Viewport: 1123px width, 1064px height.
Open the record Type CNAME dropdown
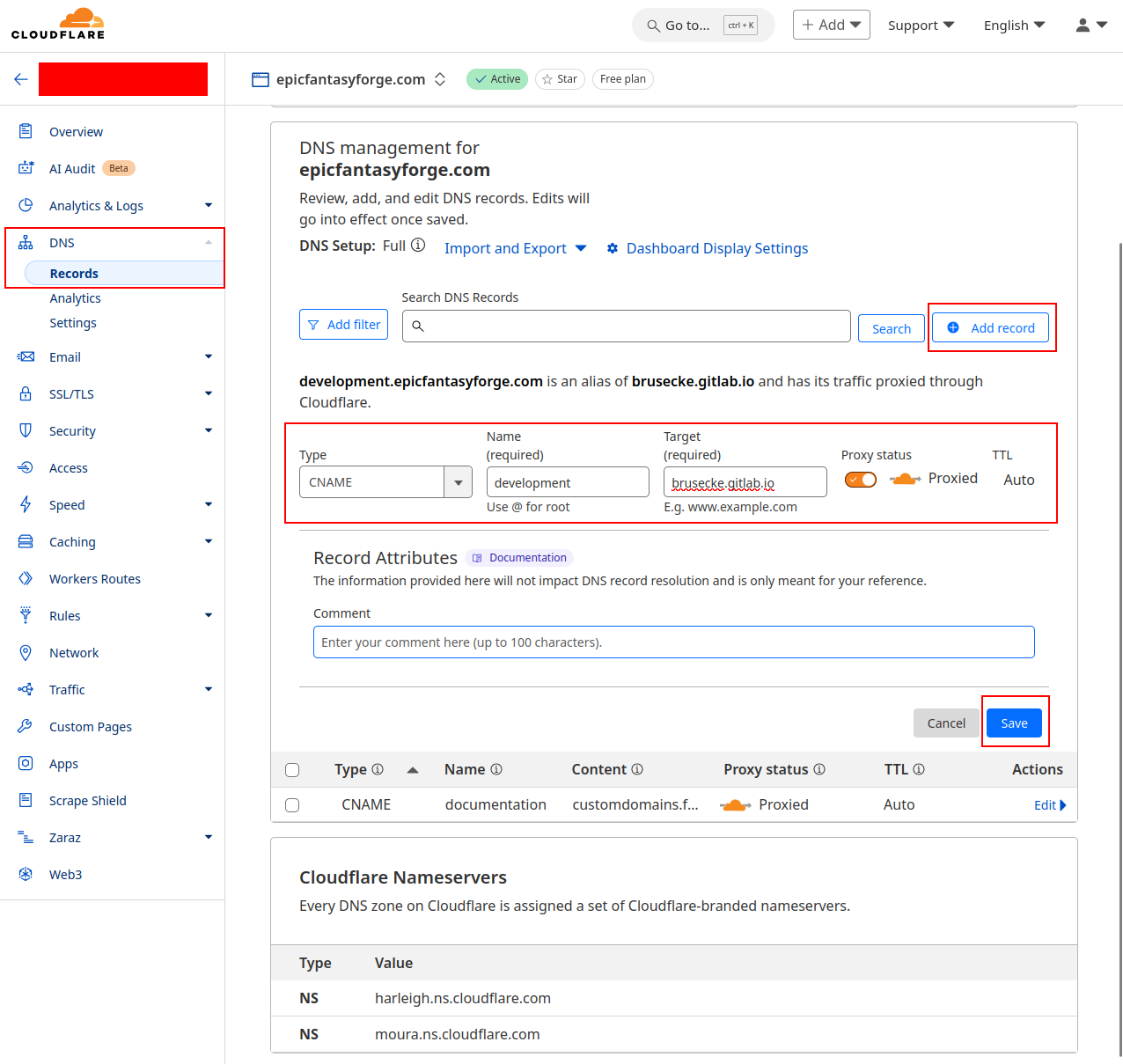click(x=385, y=482)
